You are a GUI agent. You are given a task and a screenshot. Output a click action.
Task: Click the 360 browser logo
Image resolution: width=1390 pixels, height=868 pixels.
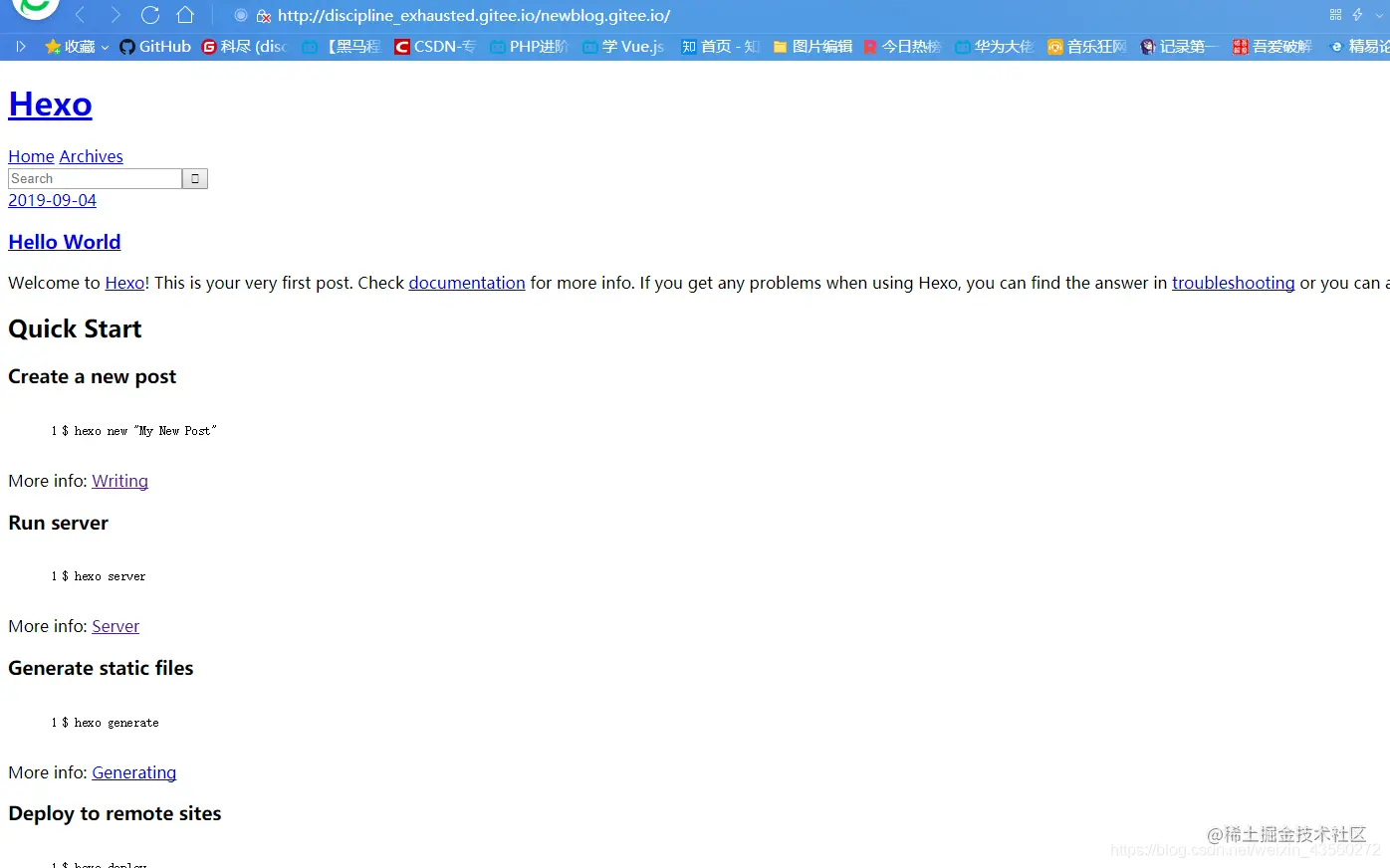[36, 8]
